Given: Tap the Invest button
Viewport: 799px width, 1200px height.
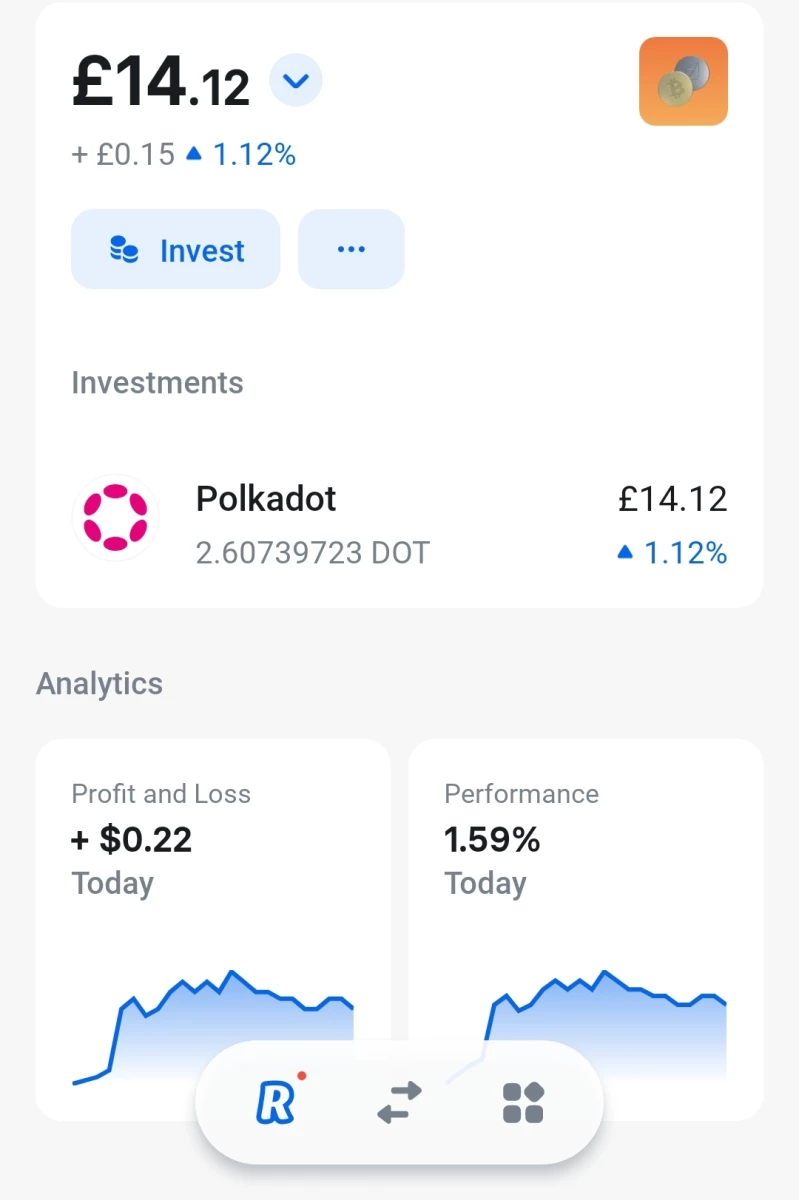Looking at the screenshot, I should pyautogui.click(x=175, y=249).
